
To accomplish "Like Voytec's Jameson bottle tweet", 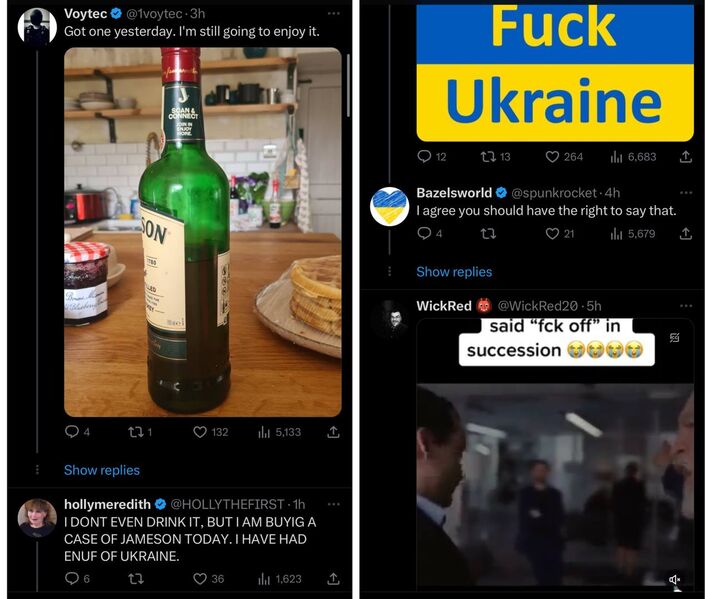I will coord(200,432).
